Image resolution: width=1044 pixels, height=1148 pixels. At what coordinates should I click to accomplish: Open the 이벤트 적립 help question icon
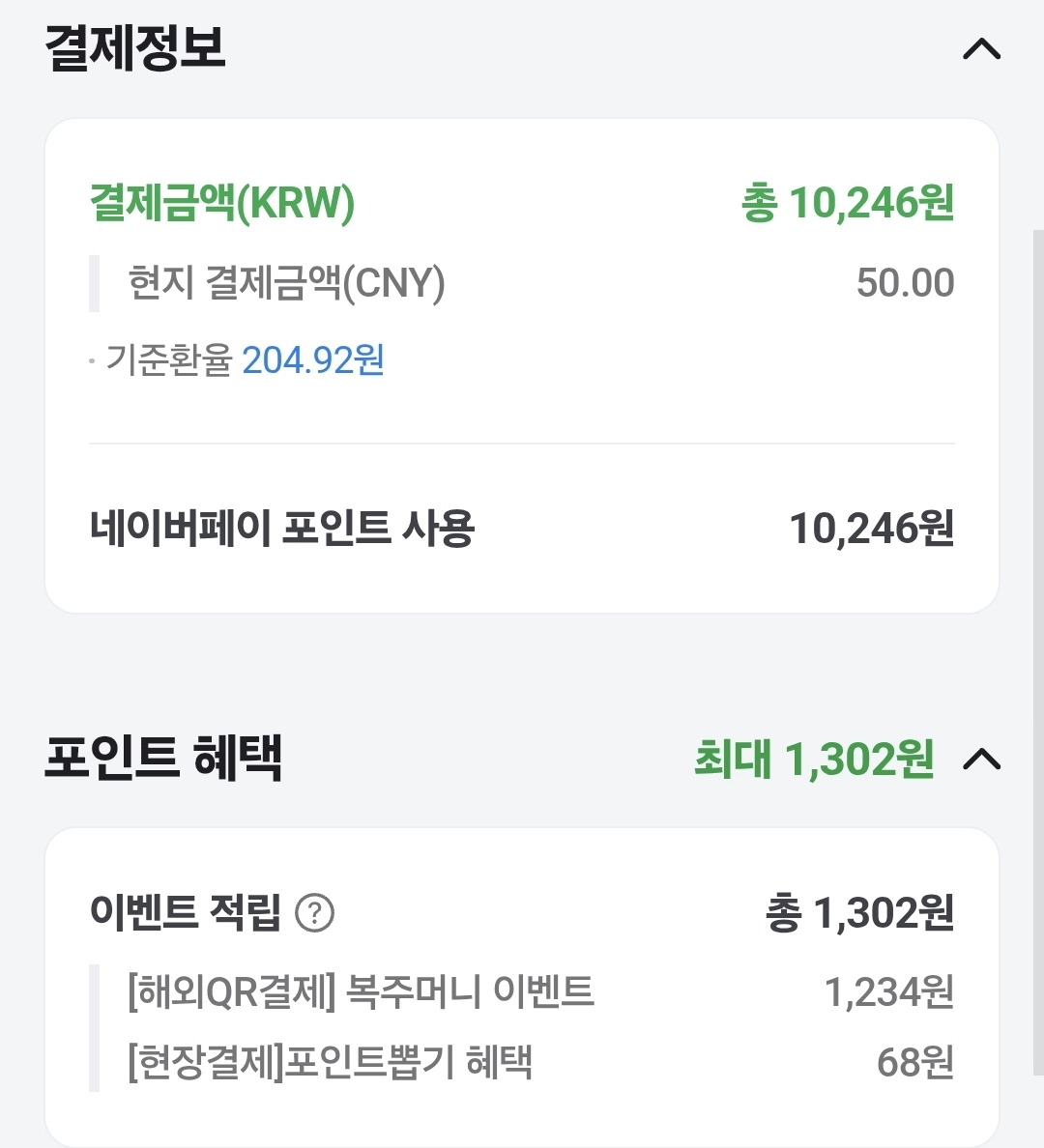coord(314,913)
